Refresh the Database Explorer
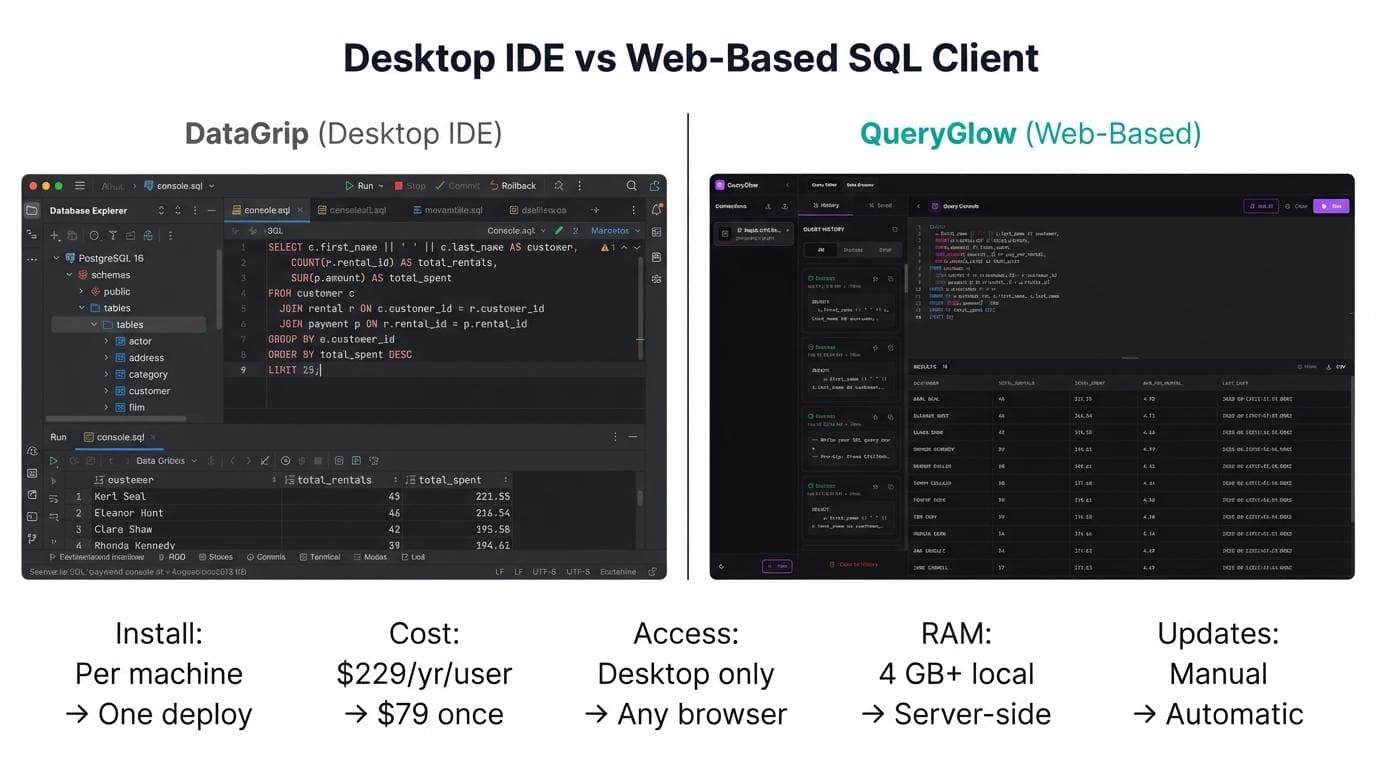1376x768 pixels. coord(161,210)
